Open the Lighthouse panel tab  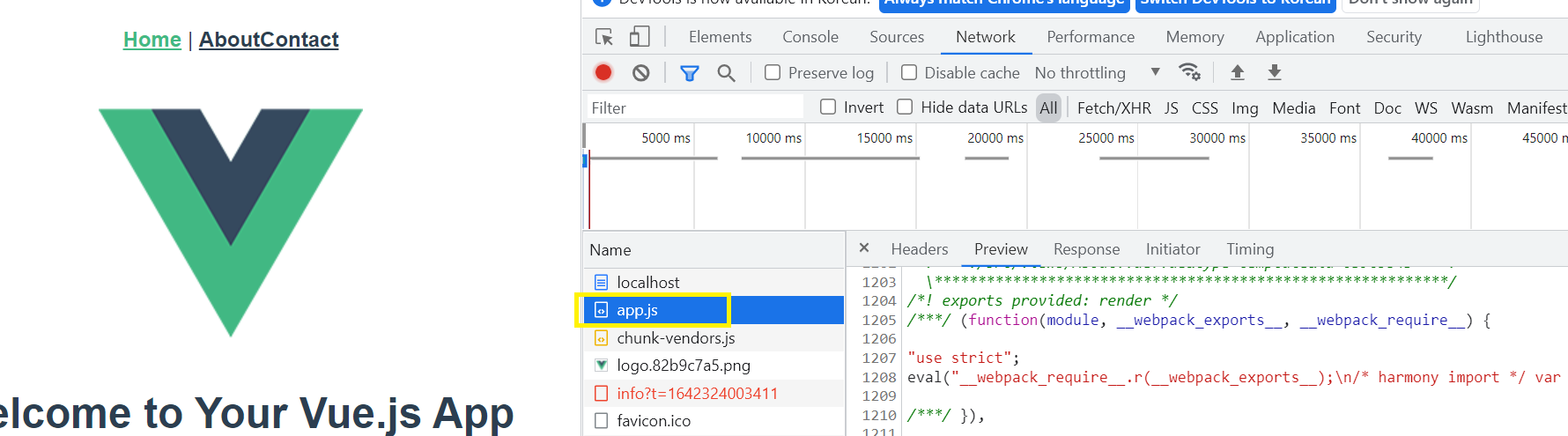(x=1504, y=37)
